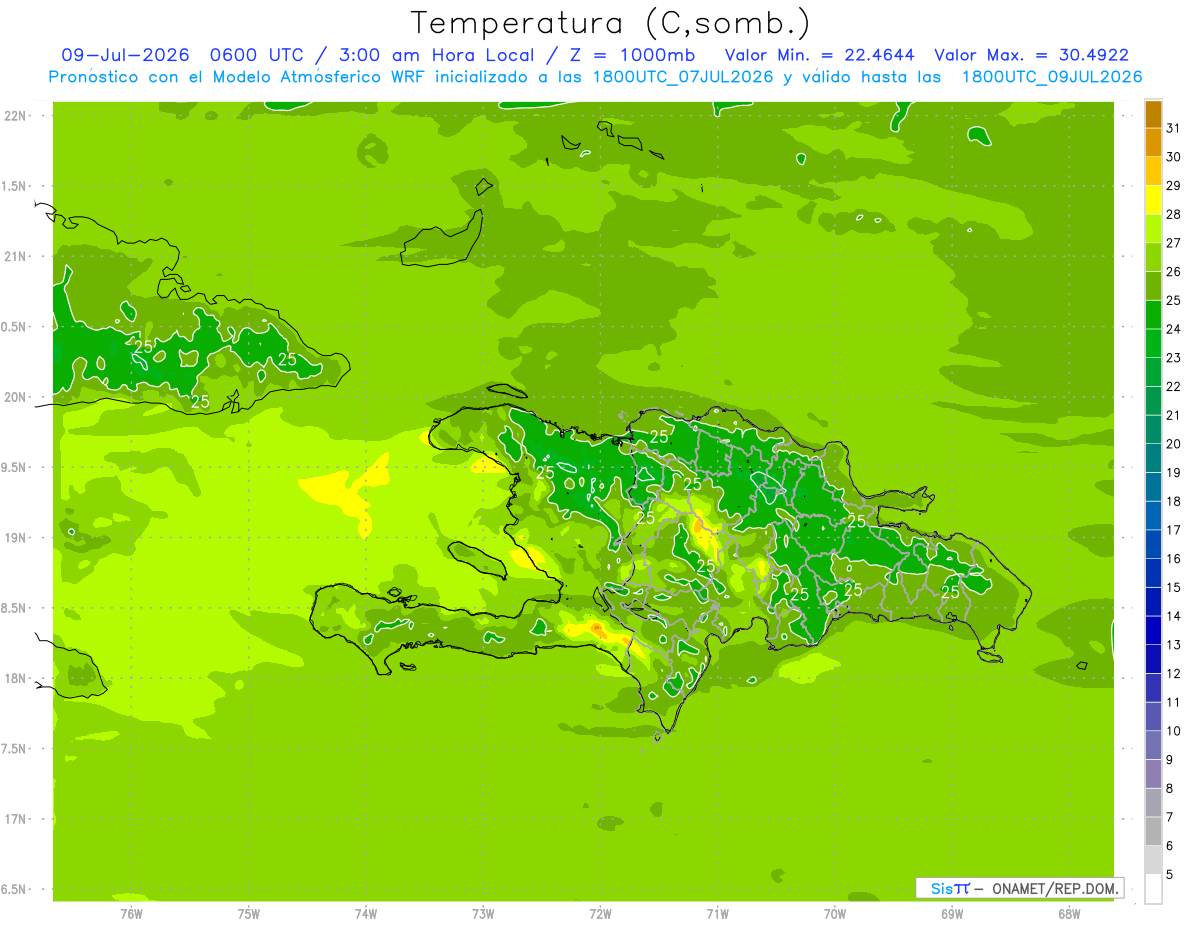The width and height of the screenshot is (1200, 927).
Task: Click the '72W' longitude label
Action: pyautogui.click(x=600, y=913)
